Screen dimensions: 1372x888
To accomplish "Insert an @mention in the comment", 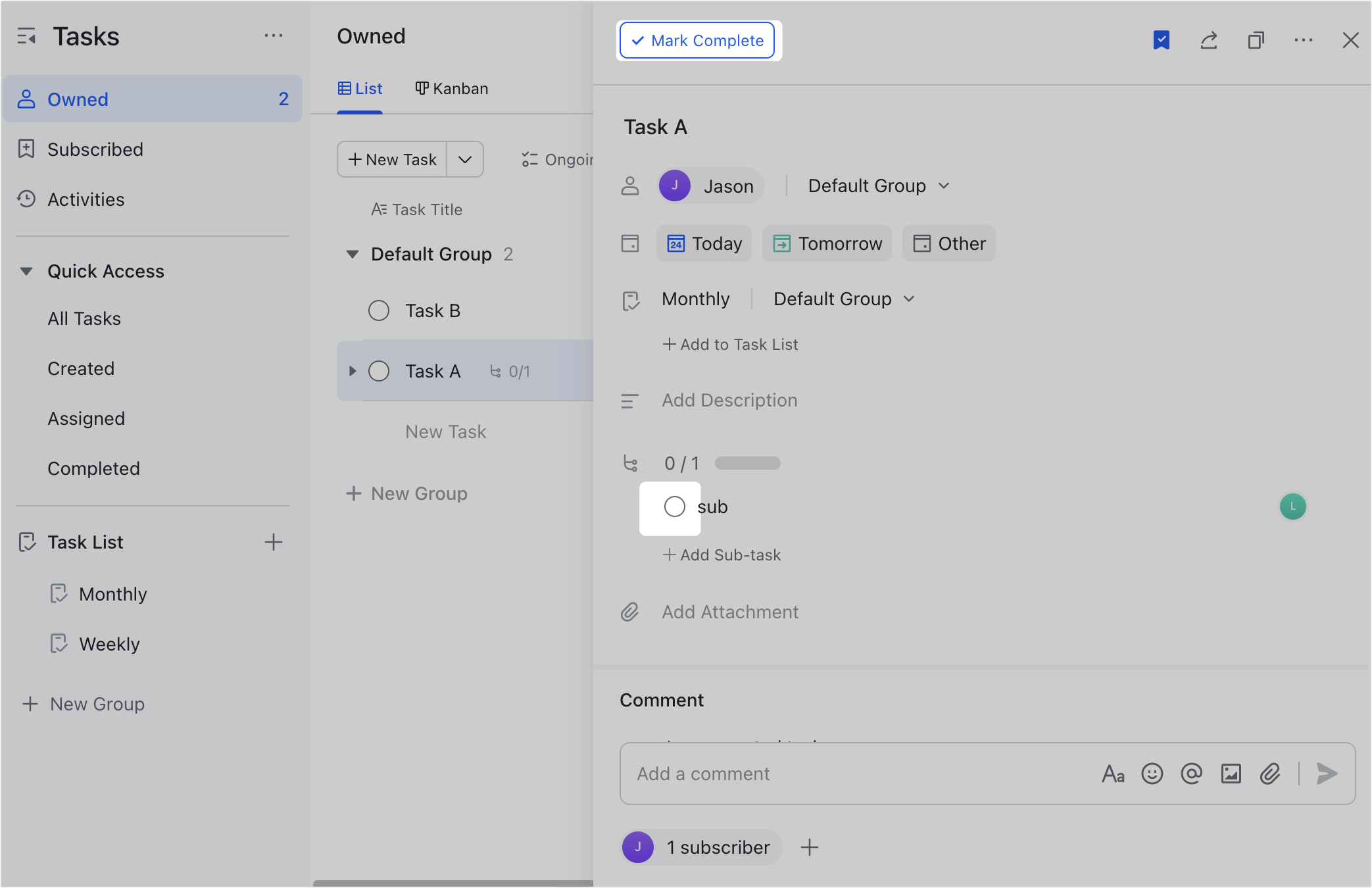I will pos(1192,774).
